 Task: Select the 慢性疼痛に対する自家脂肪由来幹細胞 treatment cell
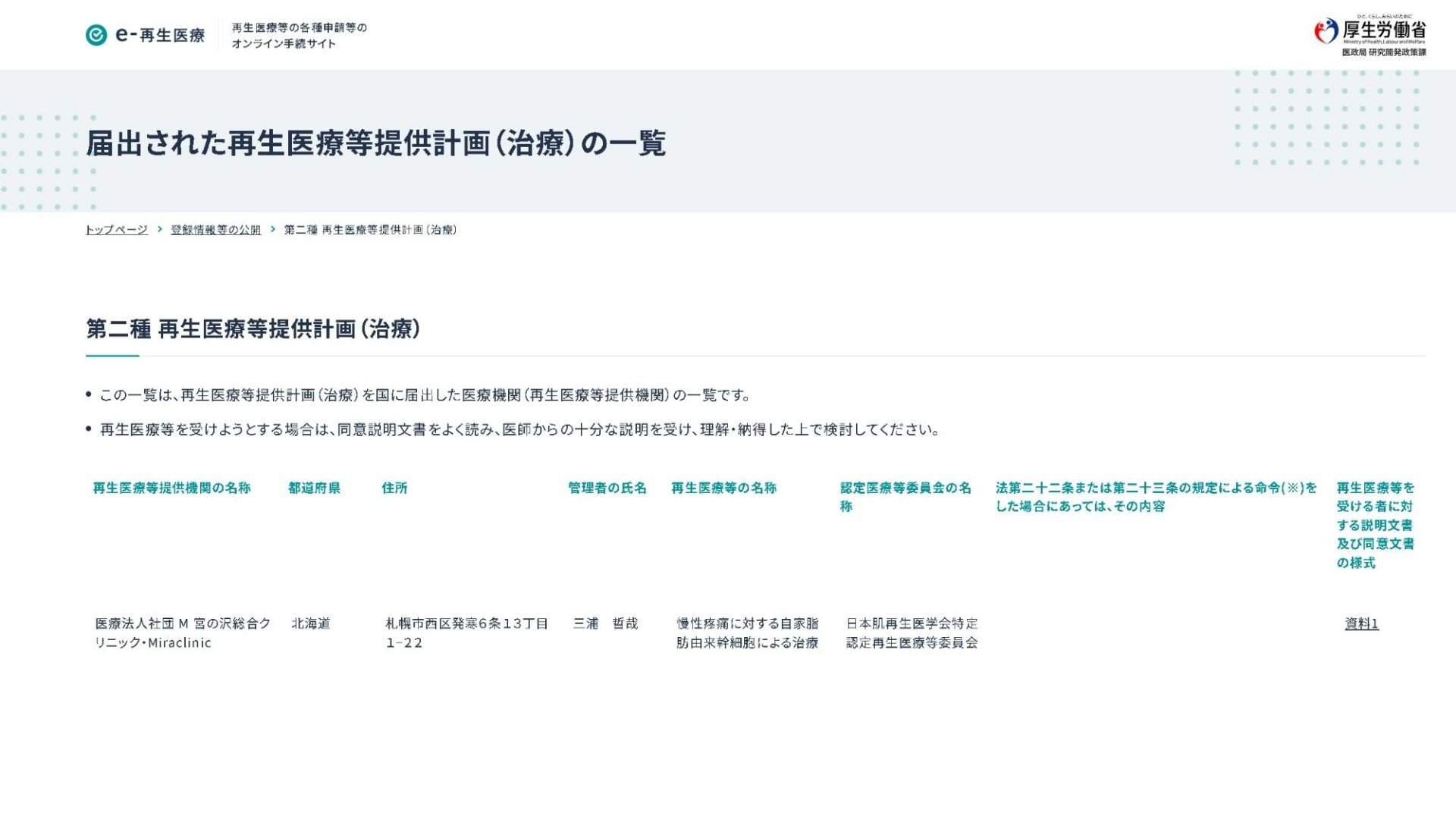click(748, 633)
